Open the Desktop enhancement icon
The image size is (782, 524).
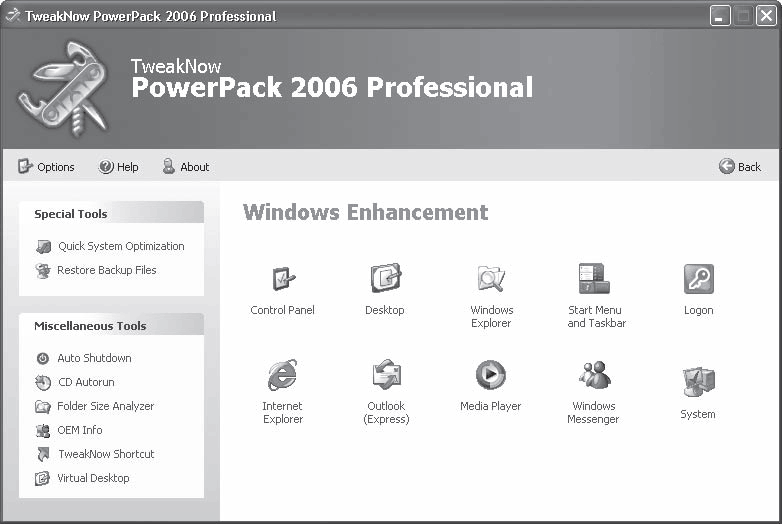click(386, 278)
